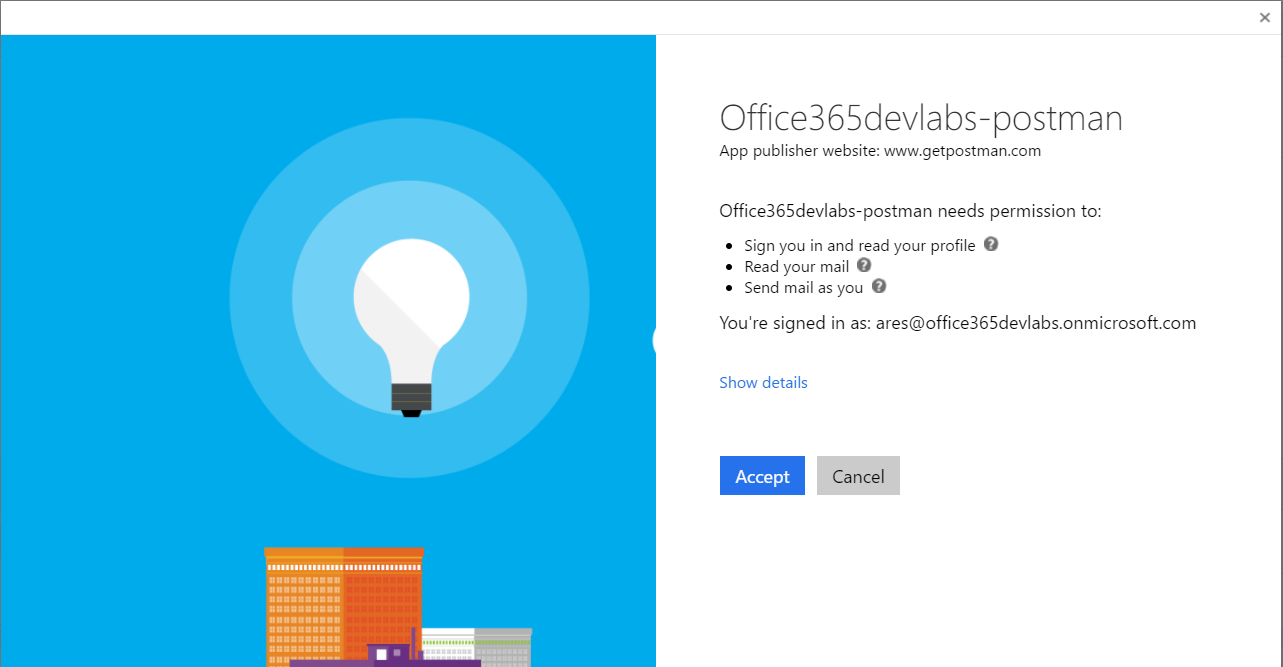Click the "Office365devlabs-postman" app title heading
1283x667 pixels.
click(921, 118)
